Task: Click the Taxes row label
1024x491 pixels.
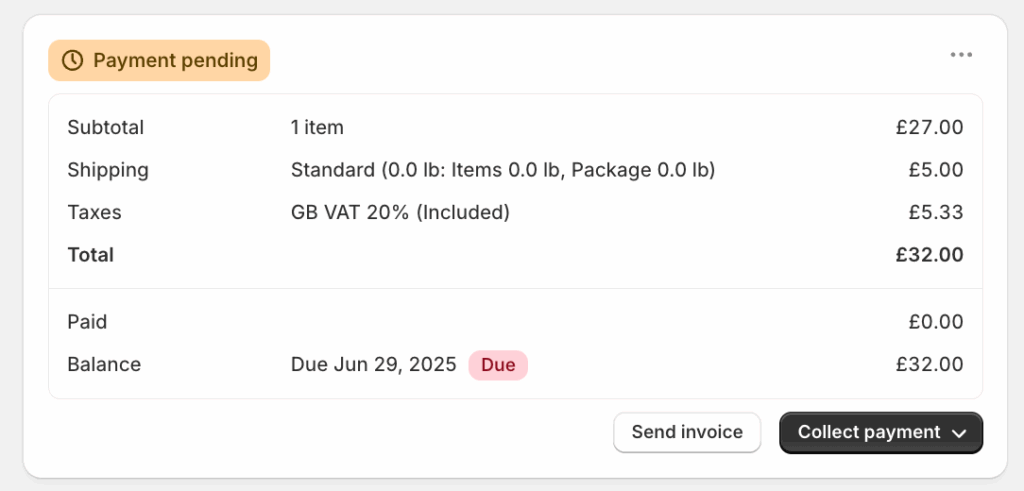Action: [x=94, y=212]
